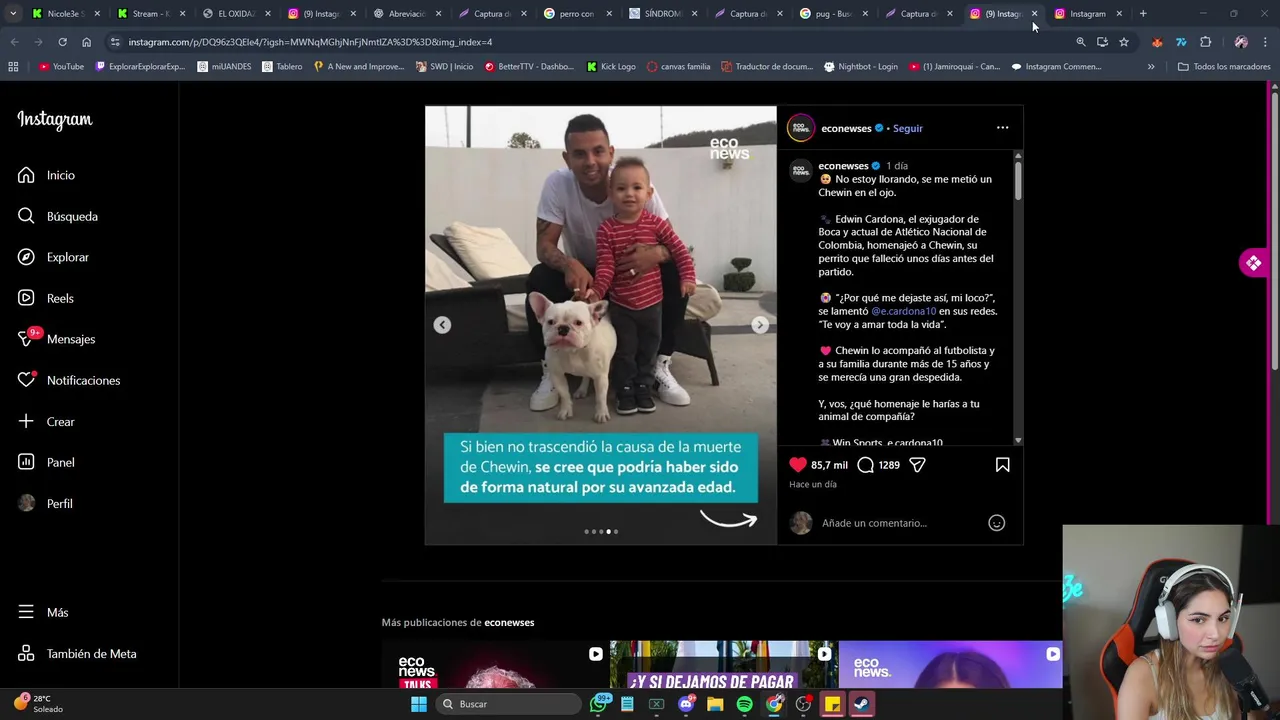Open Chrome home page button
Screen dimensions: 1280x720
pos(86,42)
